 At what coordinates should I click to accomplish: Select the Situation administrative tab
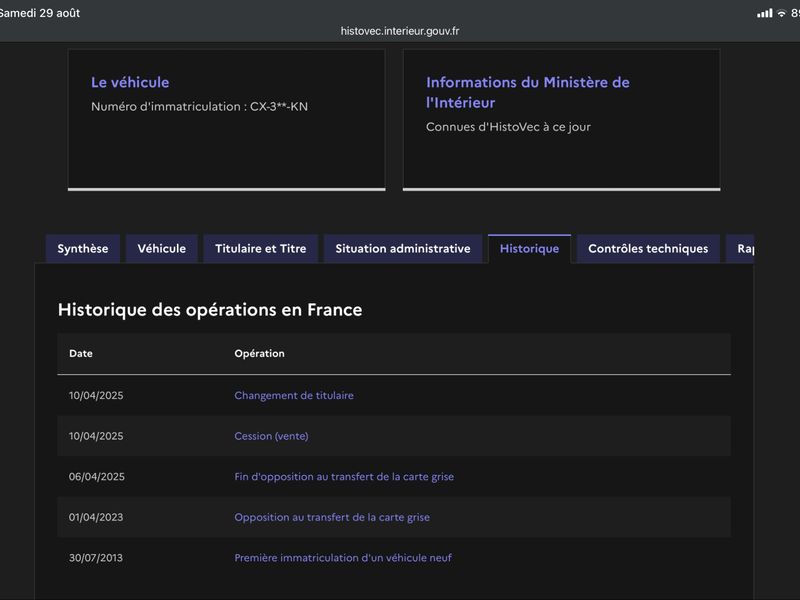click(x=403, y=248)
